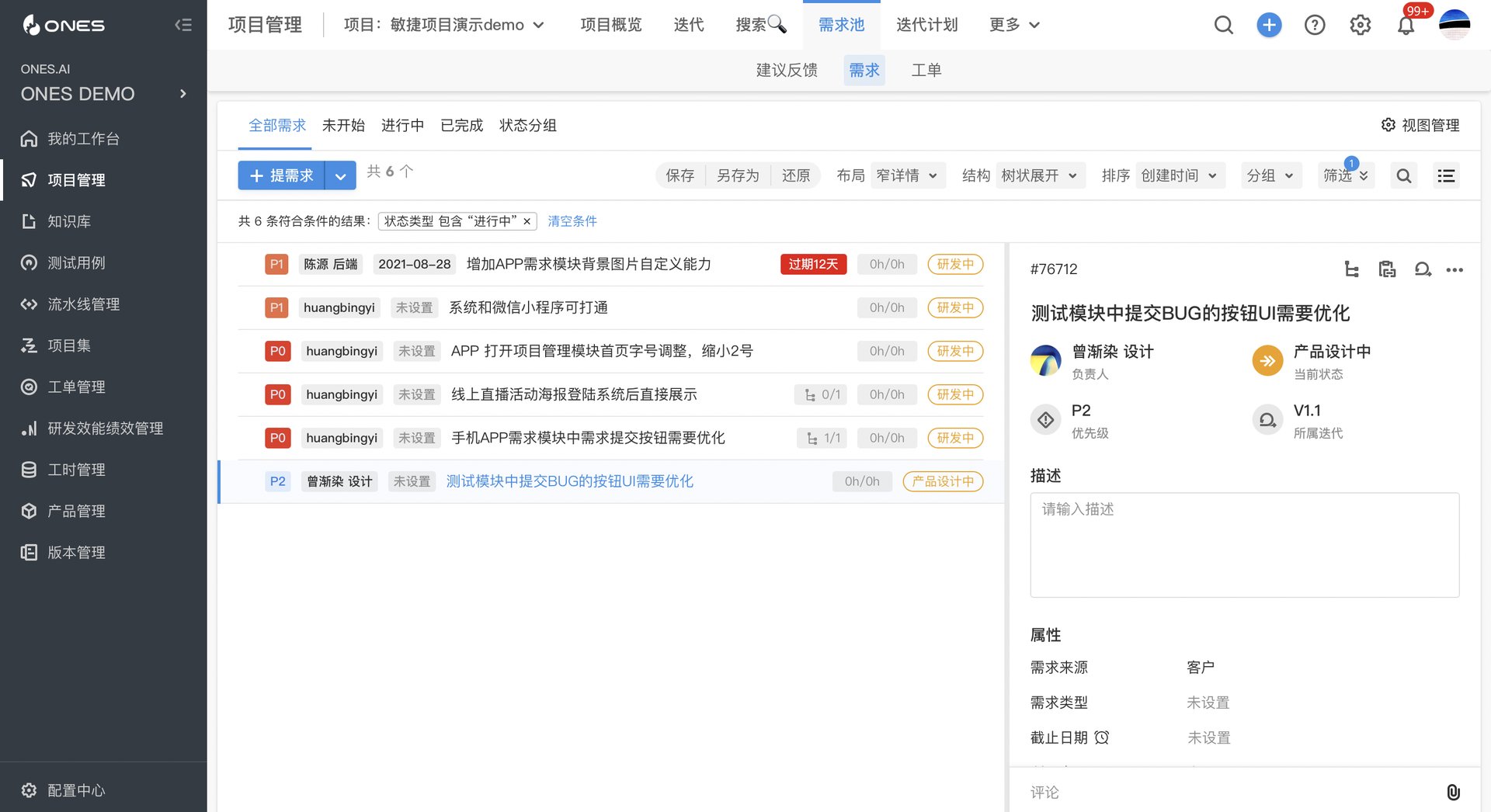
Task: Click 清空条件 to clear filters
Action: 572,221
